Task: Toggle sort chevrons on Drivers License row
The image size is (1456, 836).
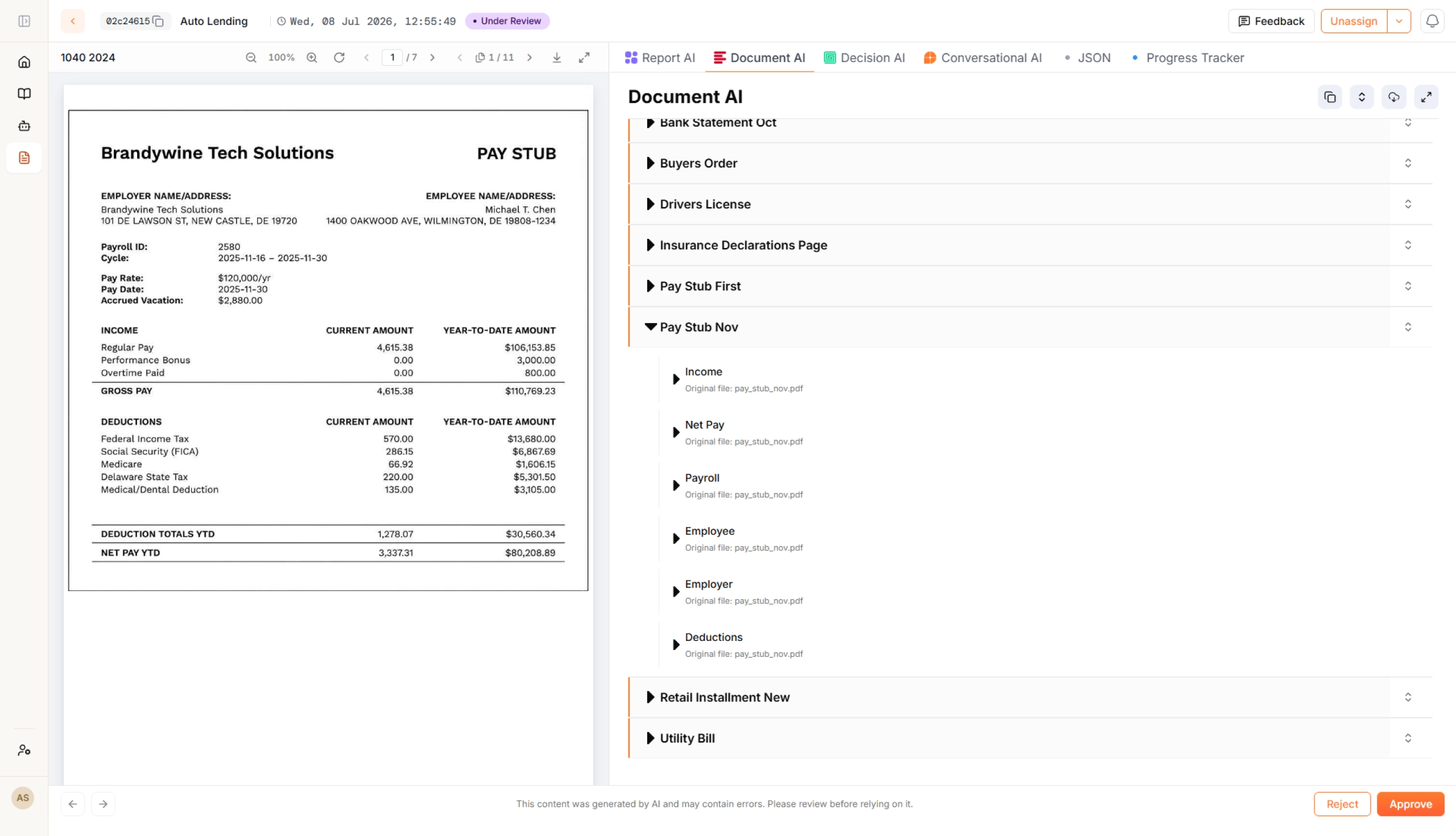Action: (1408, 204)
